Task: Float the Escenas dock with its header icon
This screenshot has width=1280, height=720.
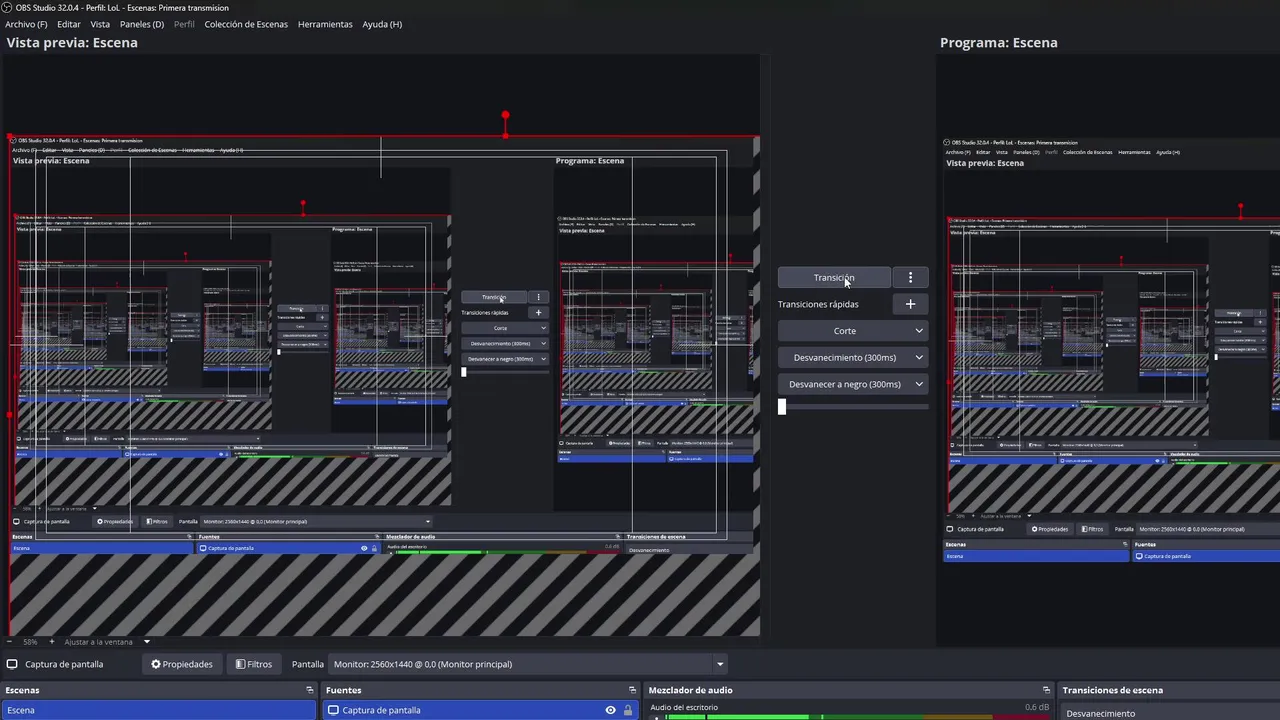Action: click(x=310, y=690)
